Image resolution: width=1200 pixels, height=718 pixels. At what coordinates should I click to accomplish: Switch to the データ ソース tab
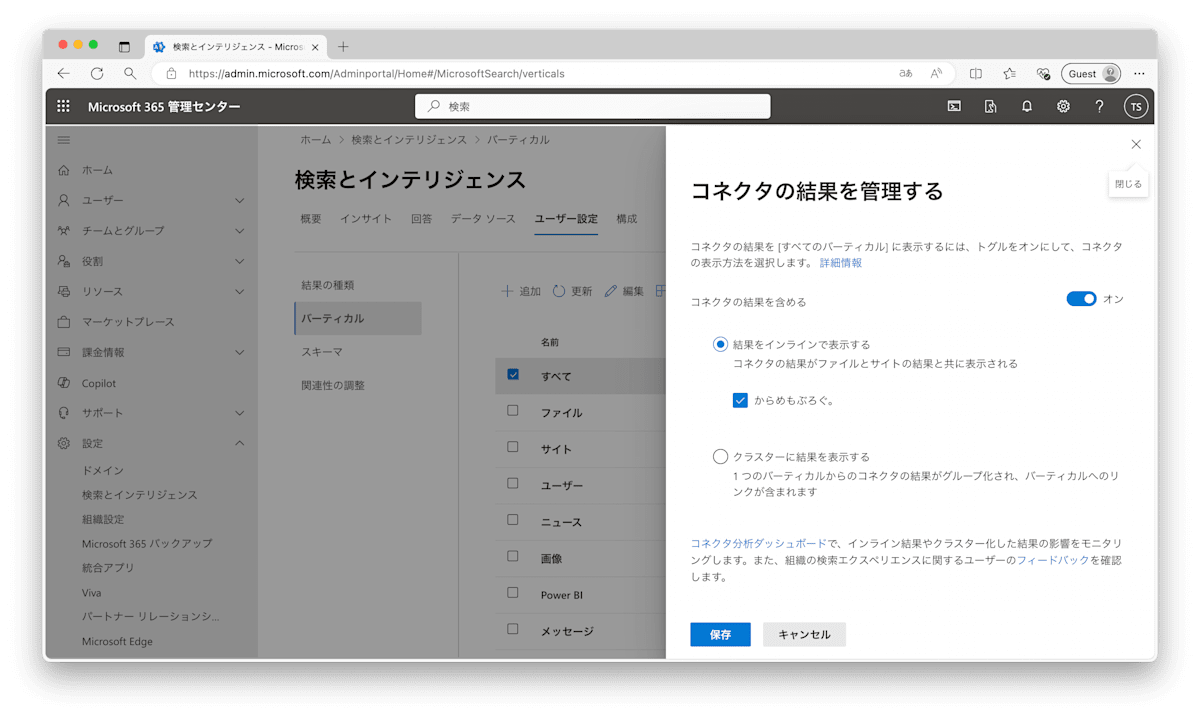pos(483,219)
